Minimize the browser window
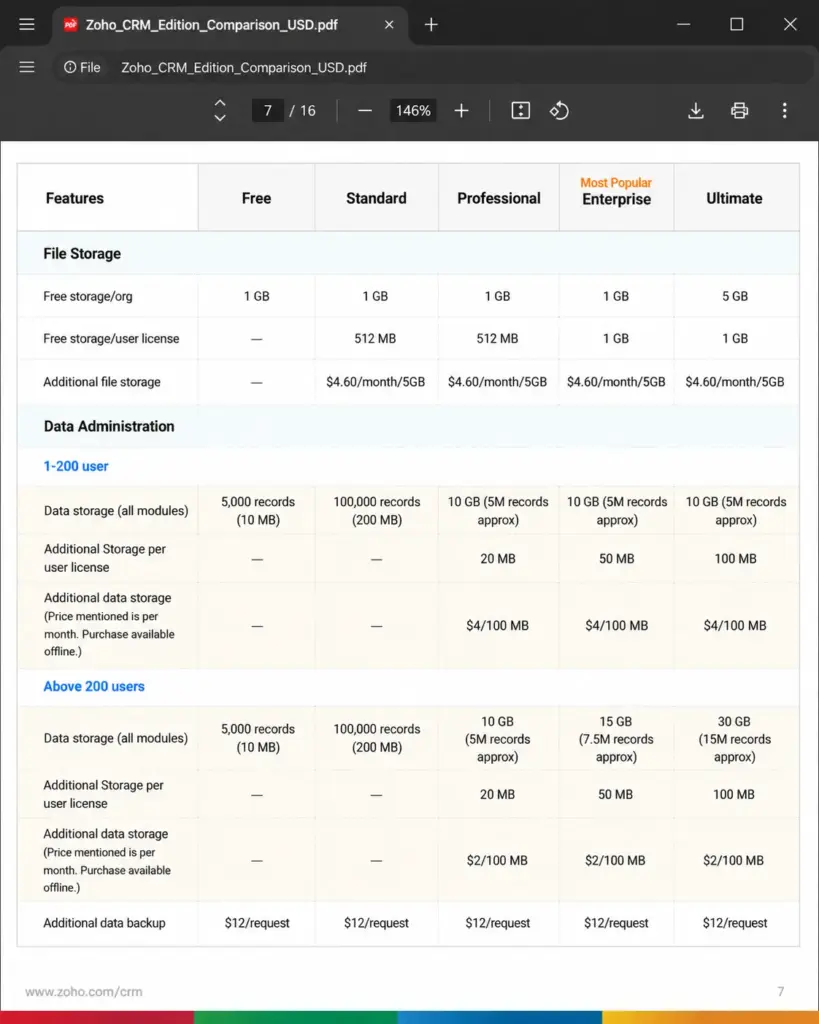Viewport: 819px width, 1024px height. (x=684, y=25)
